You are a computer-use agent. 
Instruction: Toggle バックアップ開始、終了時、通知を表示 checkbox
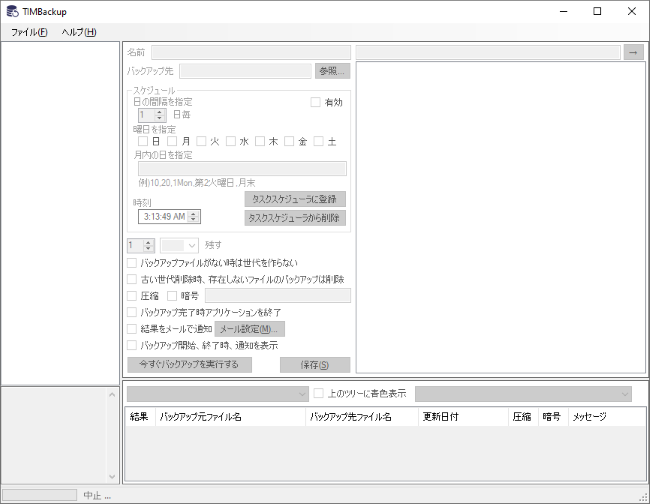(132, 345)
